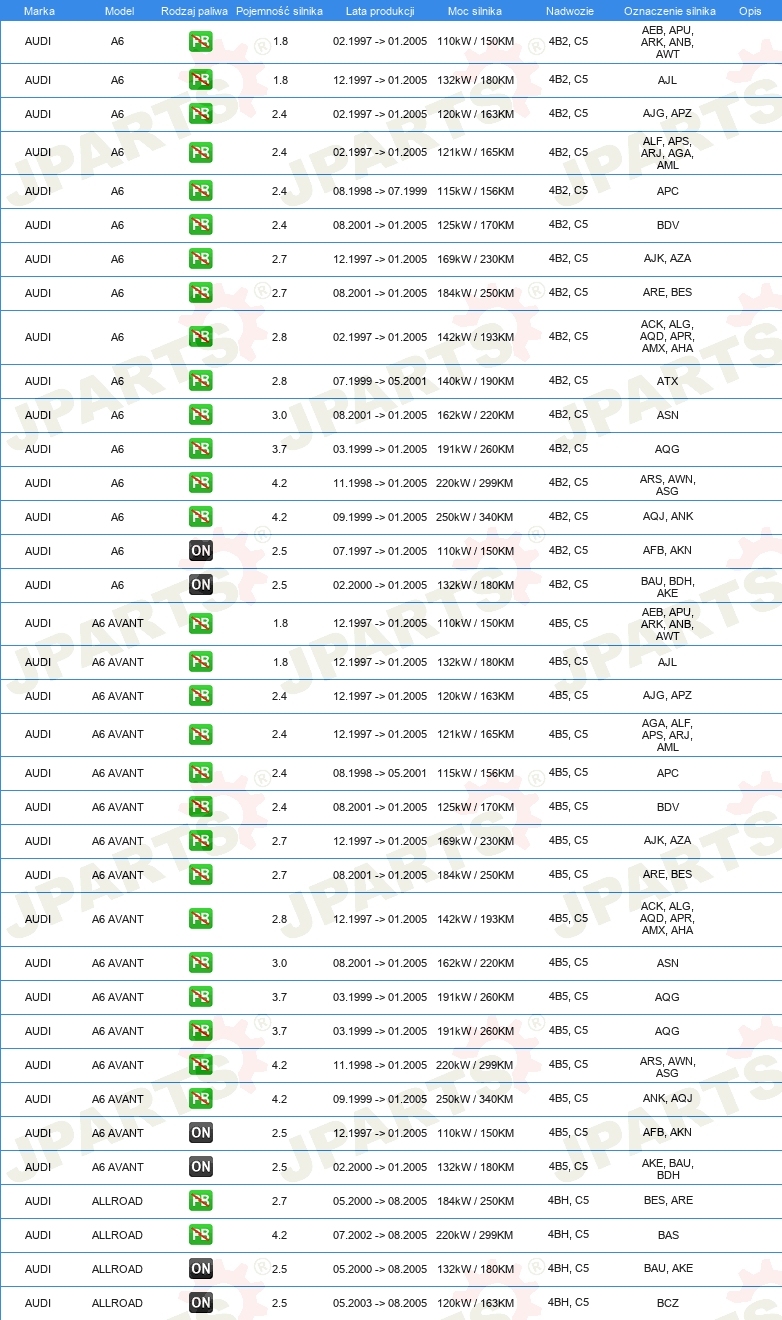Click the 'Marka' column header
Image resolution: width=782 pixels, height=1320 pixels.
click(x=38, y=11)
